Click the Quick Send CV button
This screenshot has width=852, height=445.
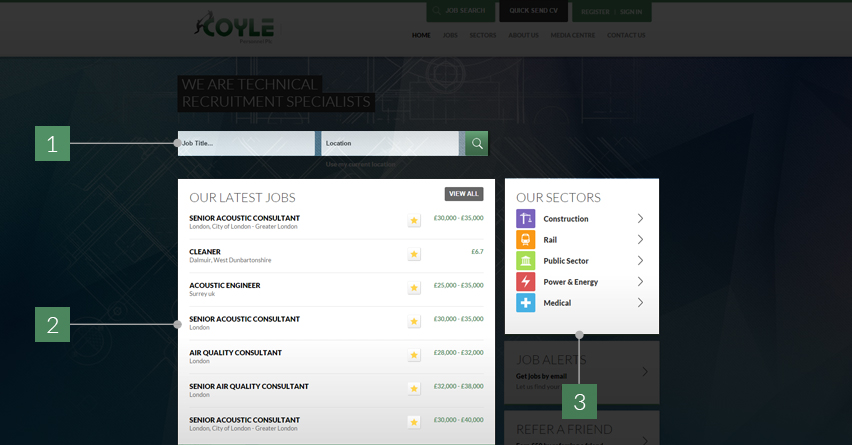[533, 11]
